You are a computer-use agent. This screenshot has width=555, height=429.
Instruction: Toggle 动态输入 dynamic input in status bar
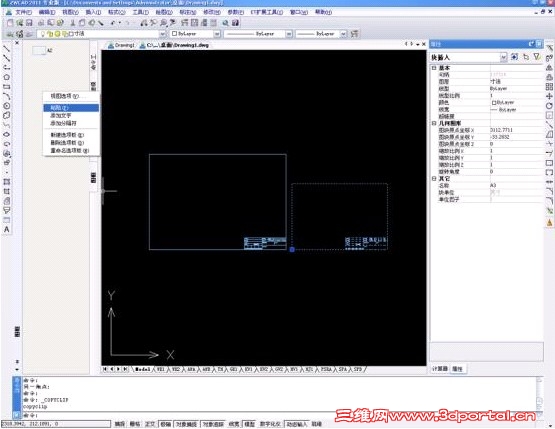(297, 424)
